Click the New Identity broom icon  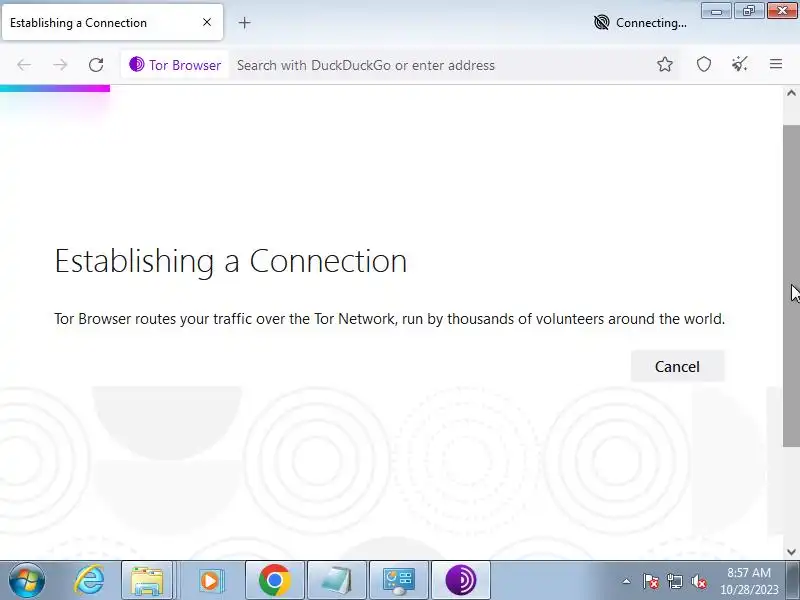pyautogui.click(x=740, y=64)
